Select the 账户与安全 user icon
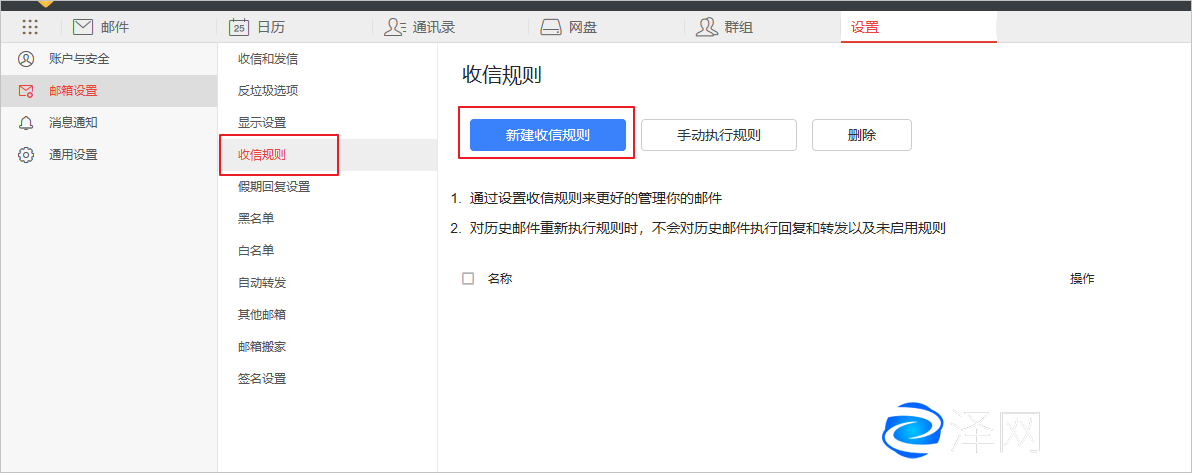 point(26,59)
